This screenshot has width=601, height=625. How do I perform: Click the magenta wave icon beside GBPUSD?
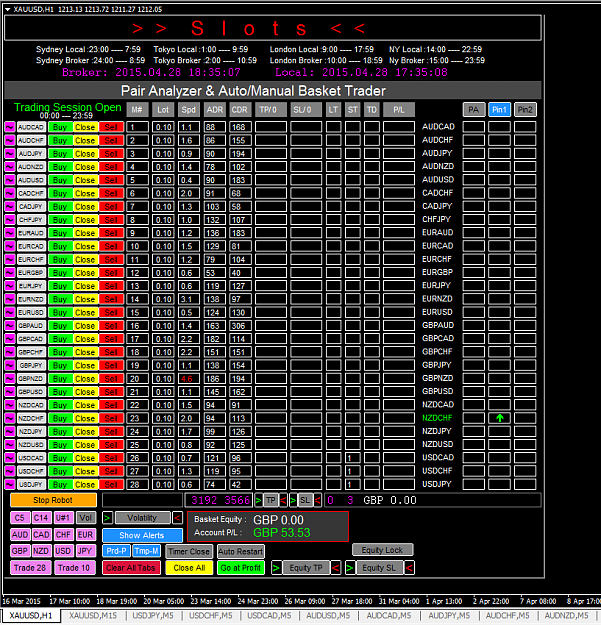pyautogui.click(x=10, y=392)
